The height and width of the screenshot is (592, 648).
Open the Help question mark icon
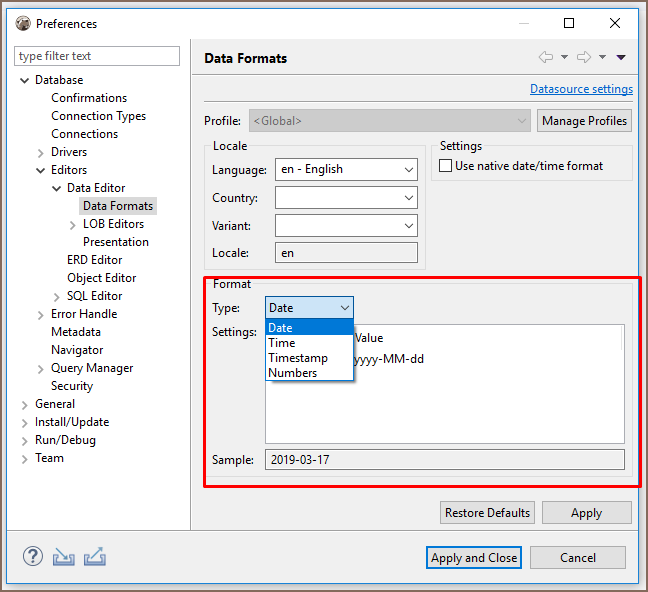(33, 556)
